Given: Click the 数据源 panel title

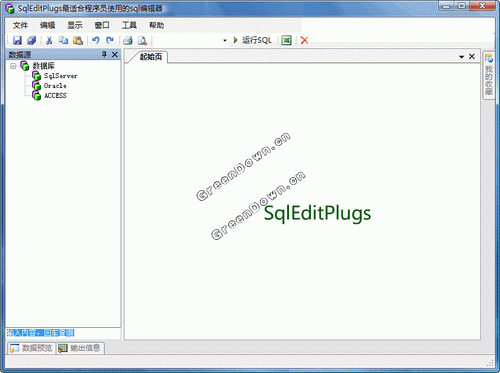Looking at the screenshot, I should [20, 54].
